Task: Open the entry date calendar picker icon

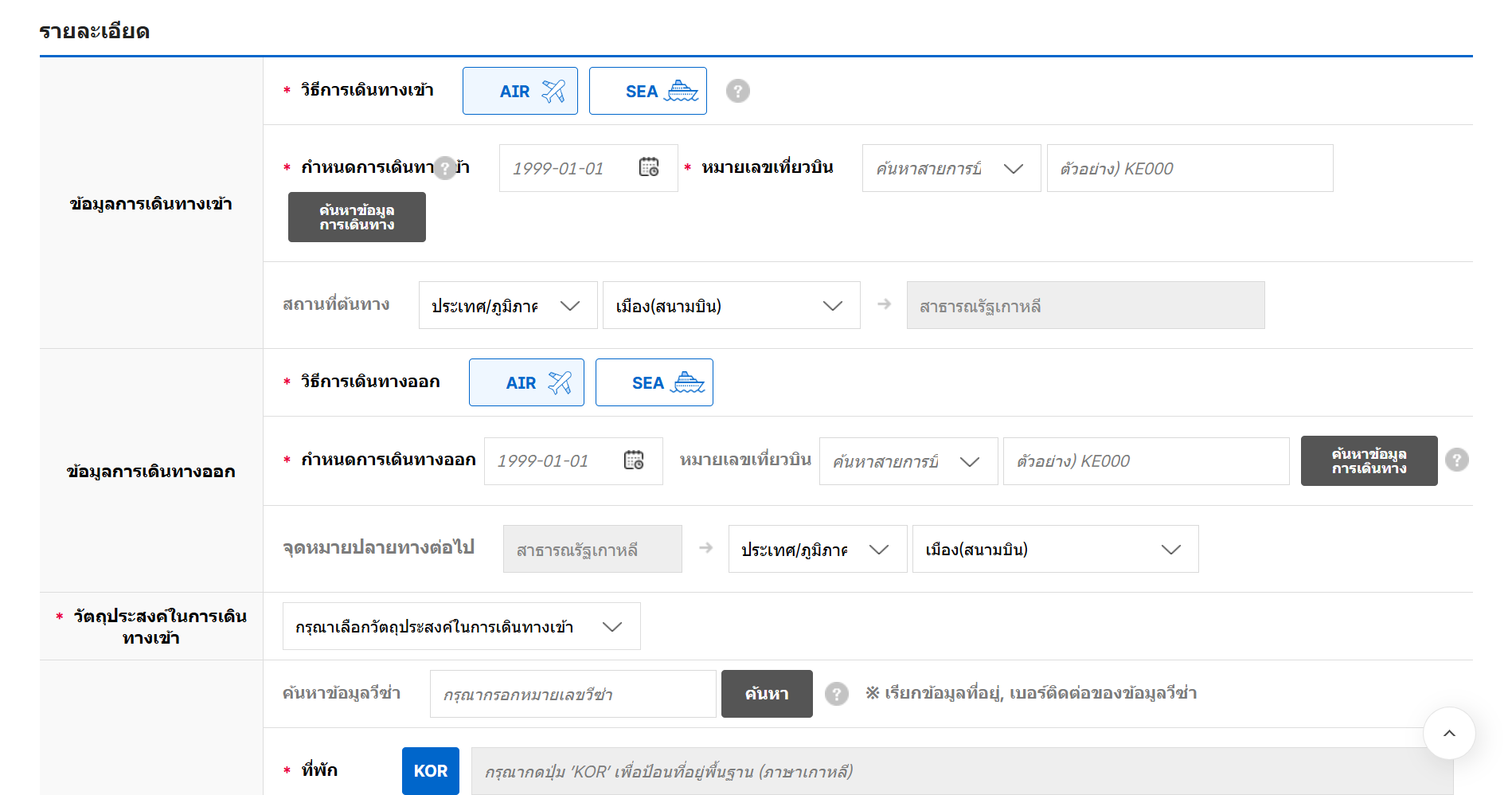Action: click(649, 167)
